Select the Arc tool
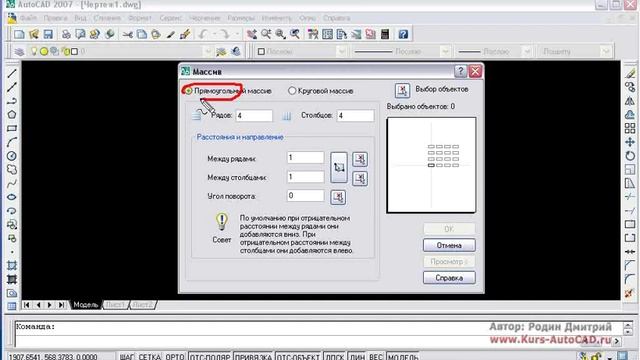This screenshot has height=360, width=640. click(12, 142)
